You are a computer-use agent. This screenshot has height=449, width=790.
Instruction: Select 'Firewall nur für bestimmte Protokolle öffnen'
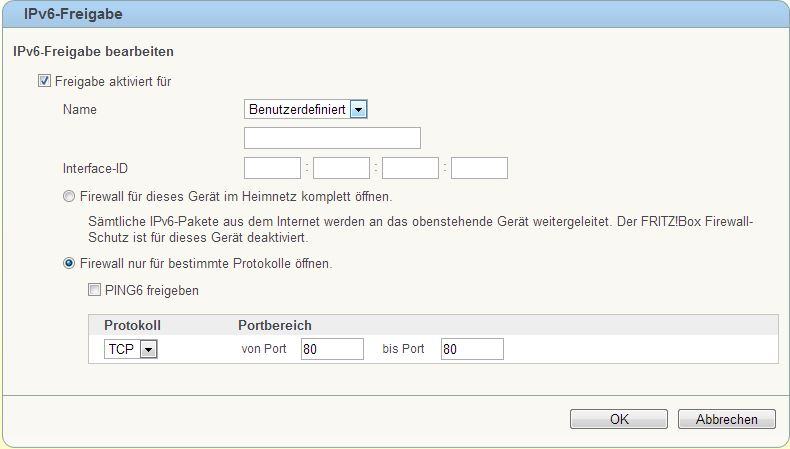69,263
